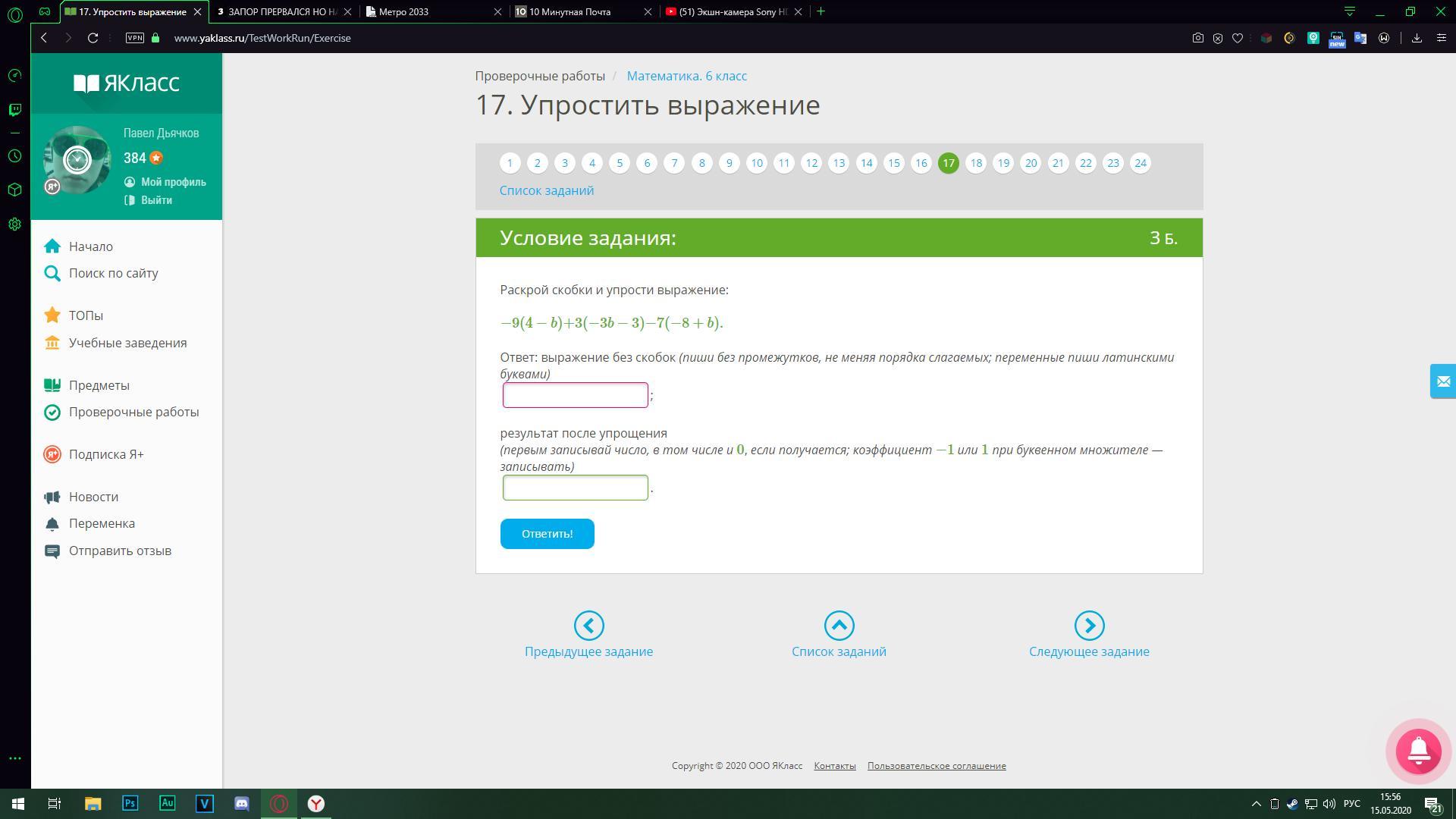Open the downloads icon in the toolbar
This screenshot has width=1456, height=819.
1417,38
